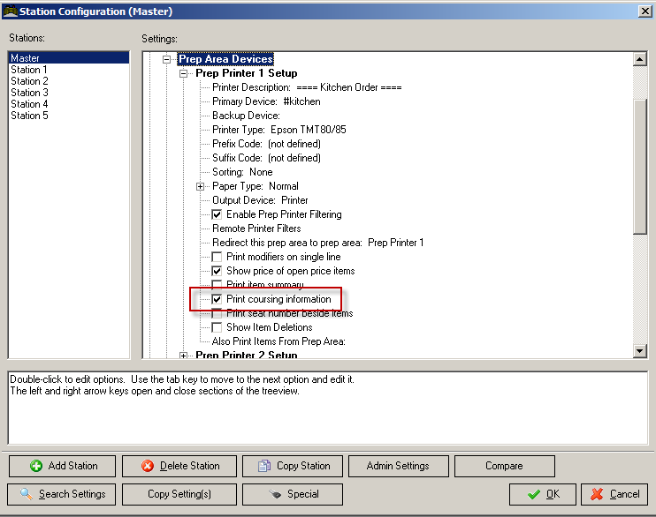656x517 pixels.
Task: Select Station 5 in the list
Action: (29, 115)
